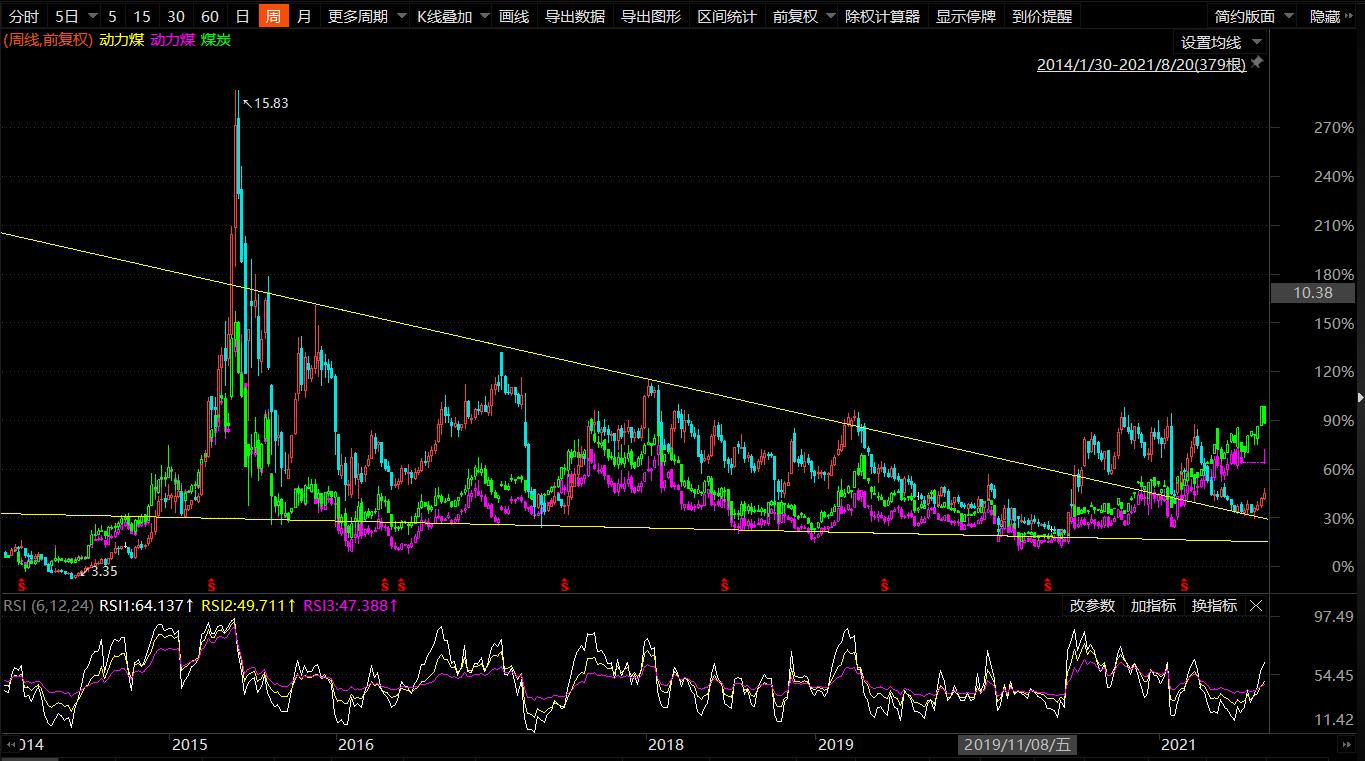The width and height of the screenshot is (1365, 761).
Task: Open the 设置均线 moving average settings
Action: 1211,42
